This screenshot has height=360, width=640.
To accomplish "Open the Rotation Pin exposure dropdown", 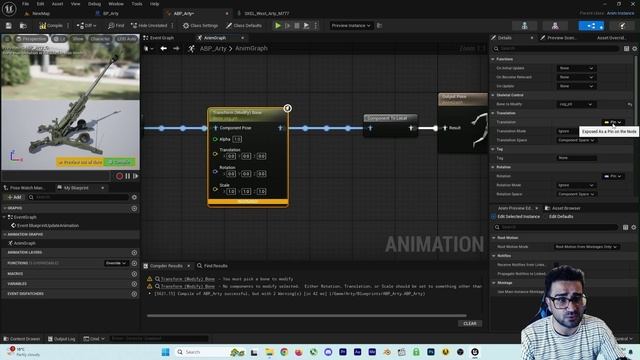I will (613, 176).
